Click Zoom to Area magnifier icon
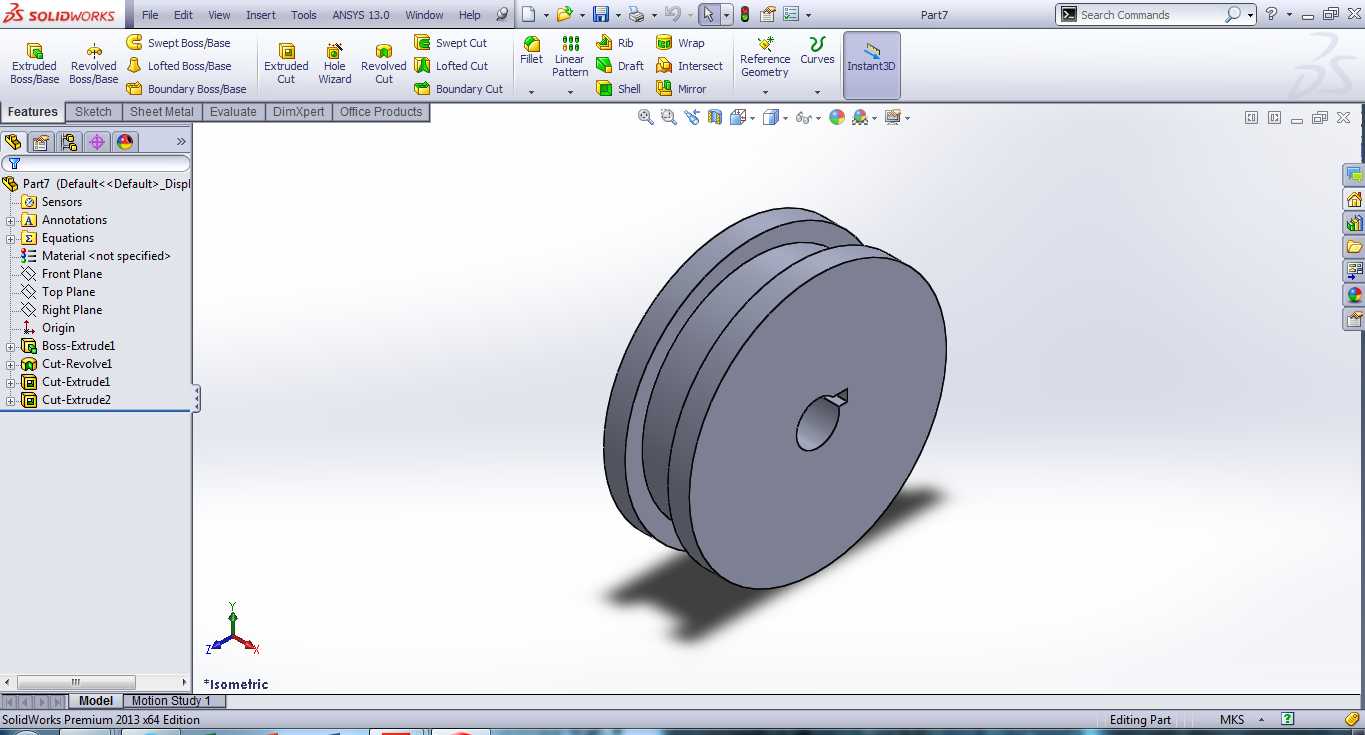 click(x=669, y=117)
